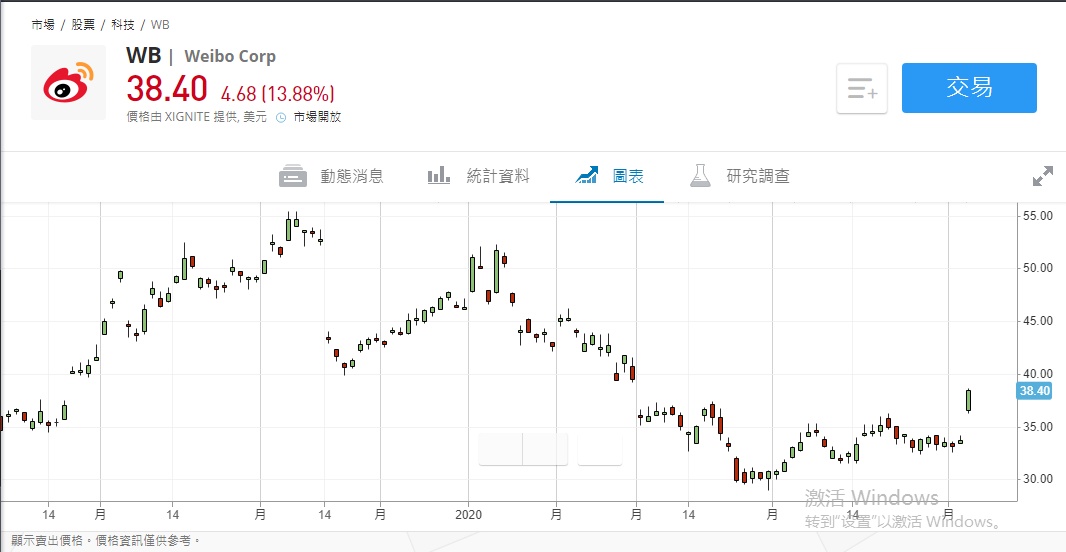The height and width of the screenshot is (552, 1066).
Task: Go to 市場 in the breadcrumb
Action: click(x=43, y=23)
